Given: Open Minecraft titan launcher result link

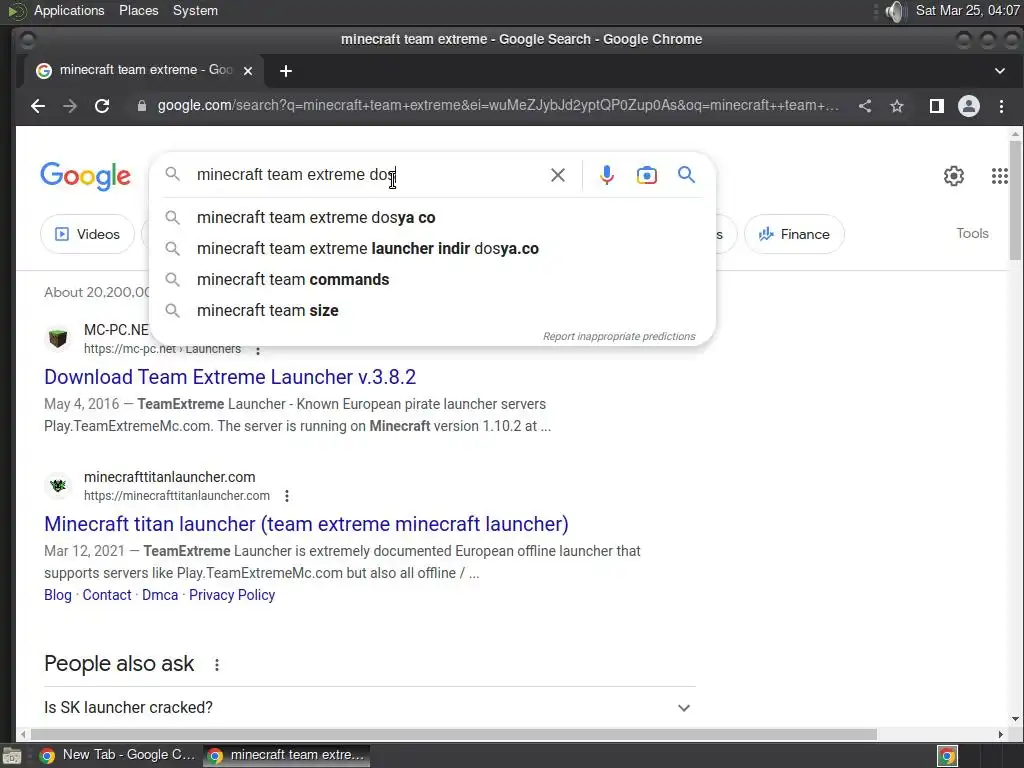Looking at the screenshot, I should 306,524.
